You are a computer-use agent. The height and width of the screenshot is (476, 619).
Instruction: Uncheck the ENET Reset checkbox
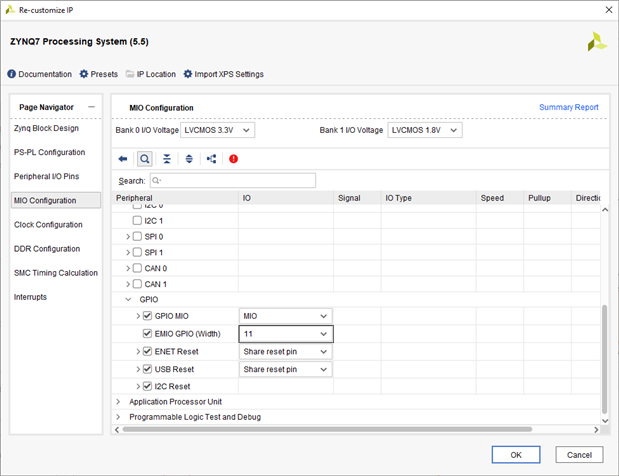point(147,351)
